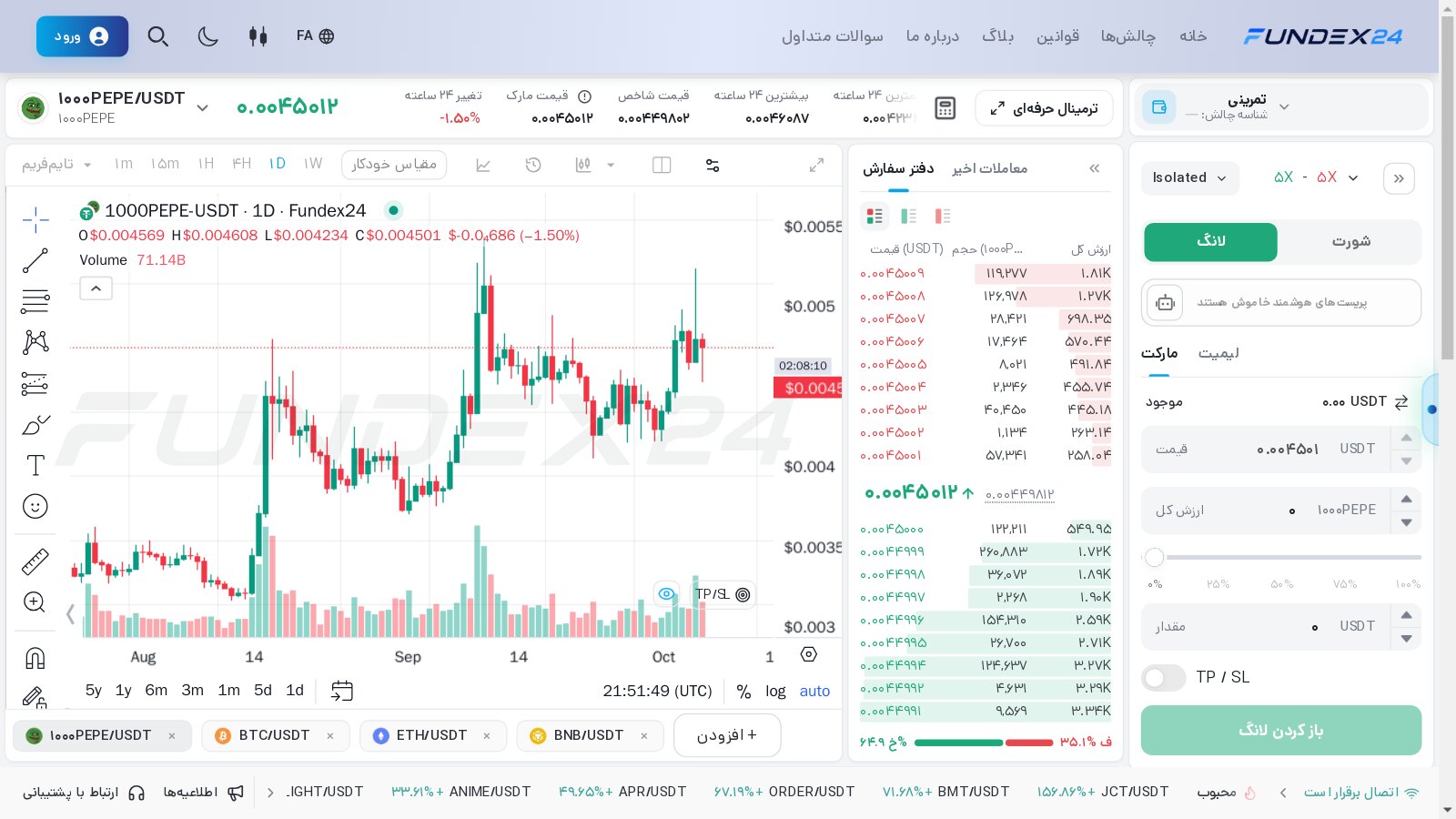This screenshot has width=1456, height=819.
Task: Toggle chart visibility eye icon
Action: (667, 594)
